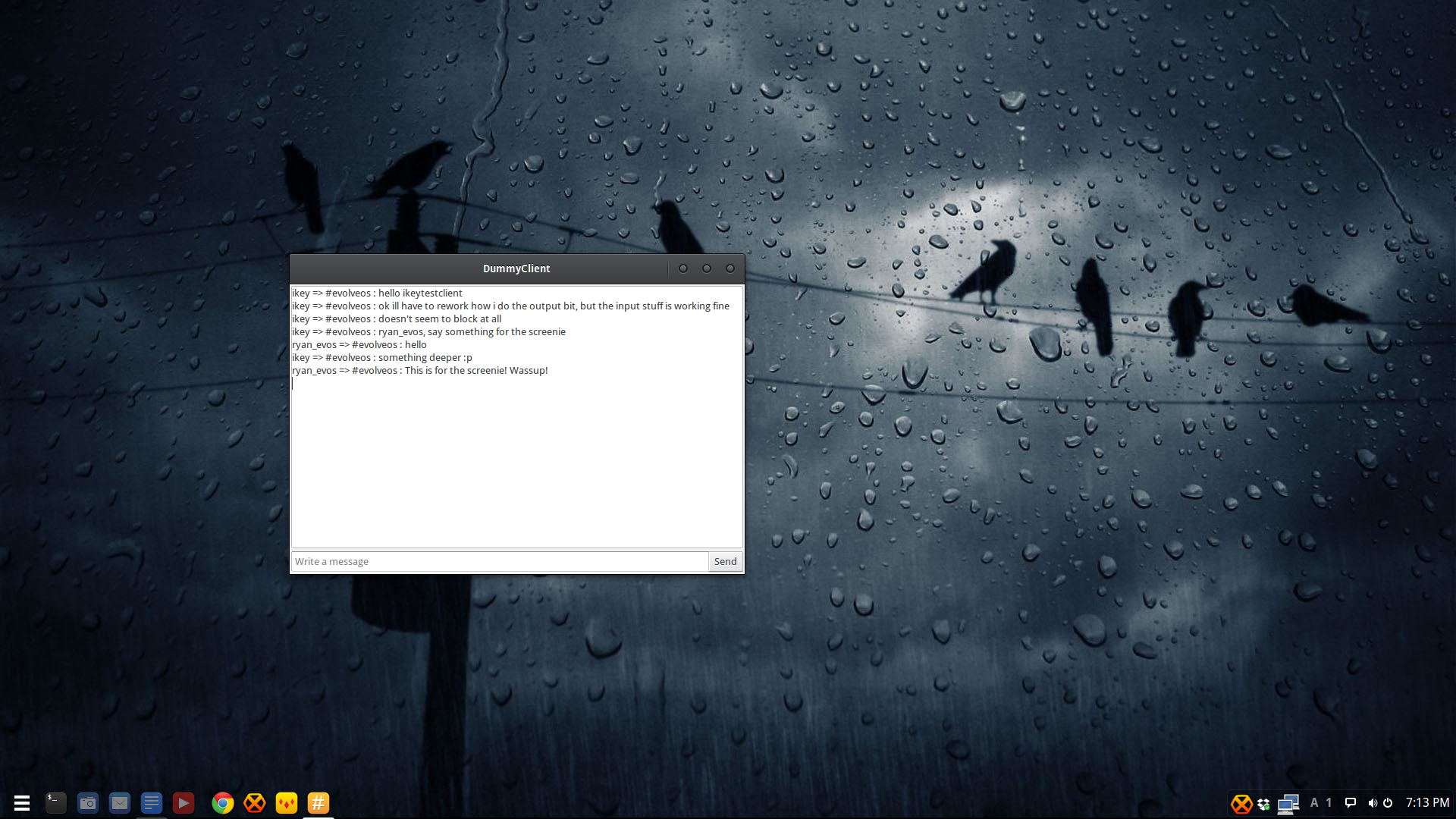Viewport: 1456px width, 819px height.
Task: Click the 7:13 PM clock
Action: pyautogui.click(x=1427, y=802)
